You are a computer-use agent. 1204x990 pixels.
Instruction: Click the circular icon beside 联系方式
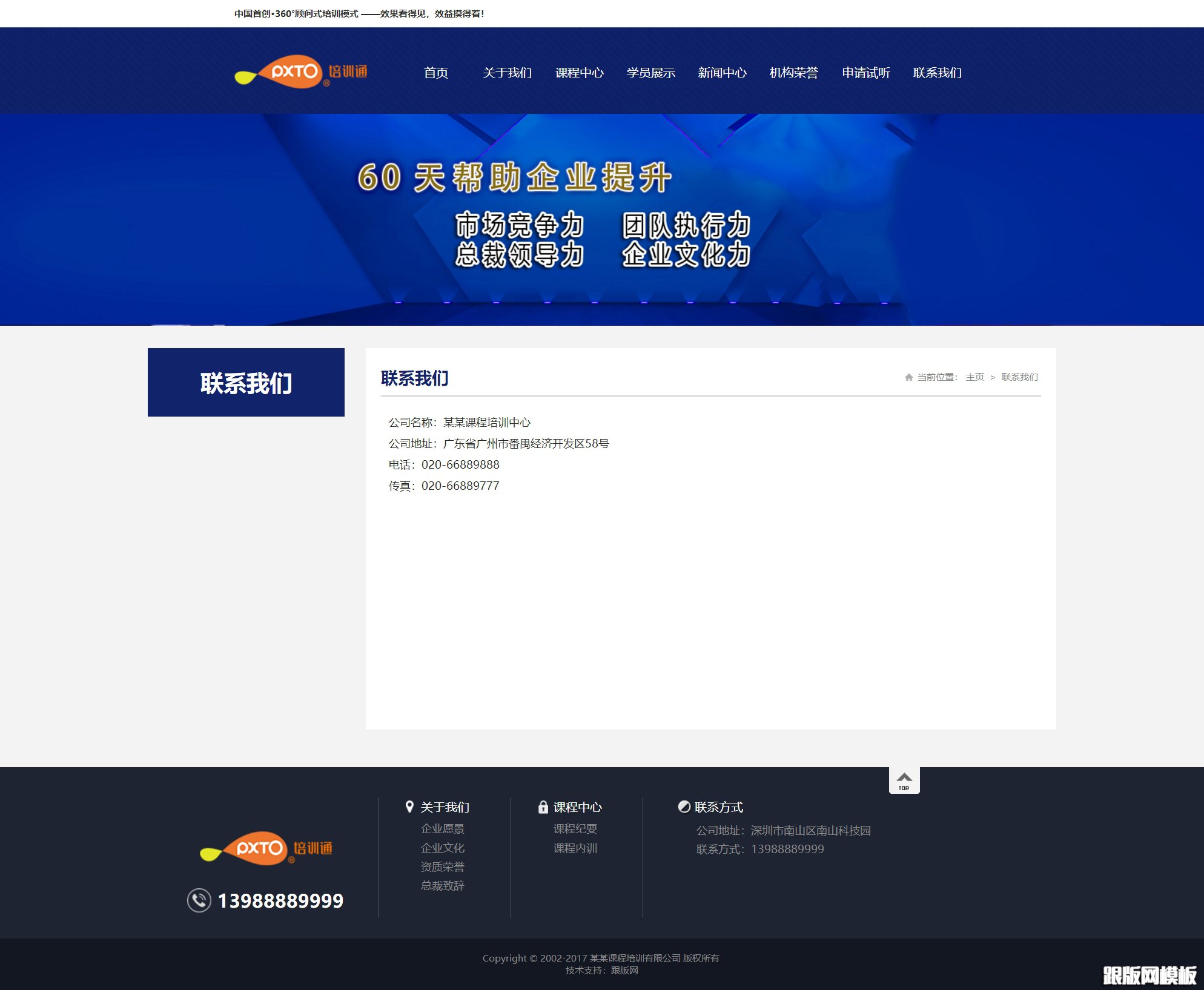point(684,807)
